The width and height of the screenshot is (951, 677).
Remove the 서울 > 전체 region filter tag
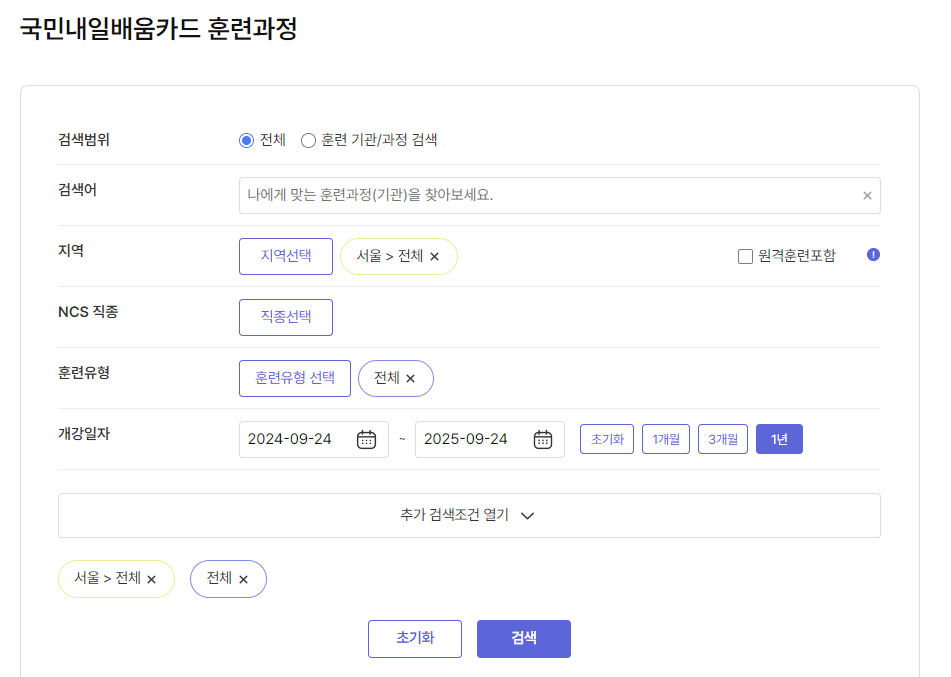(x=433, y=256)
